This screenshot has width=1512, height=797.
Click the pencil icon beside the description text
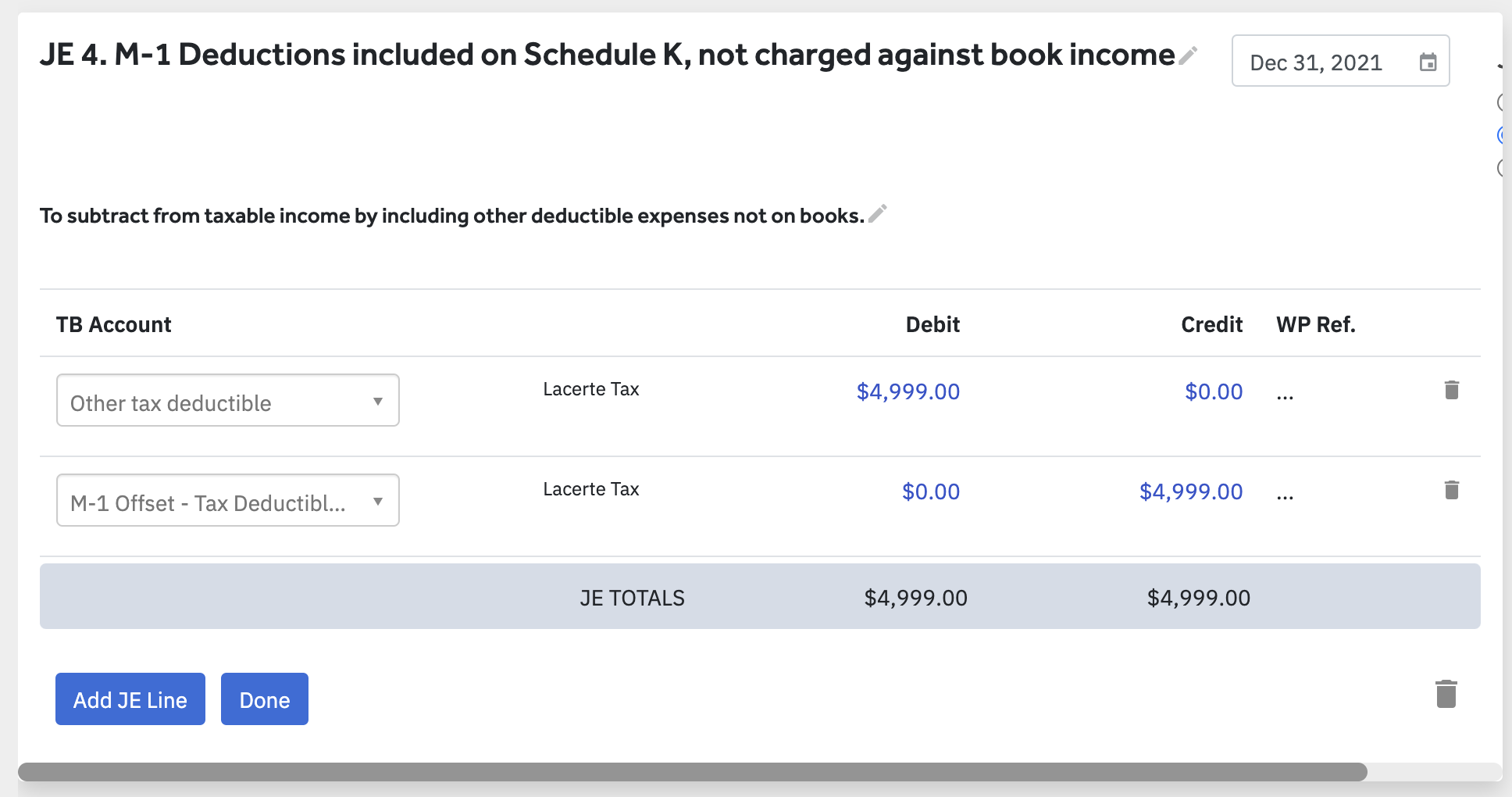pyautogui.click(x=878, y=214)
